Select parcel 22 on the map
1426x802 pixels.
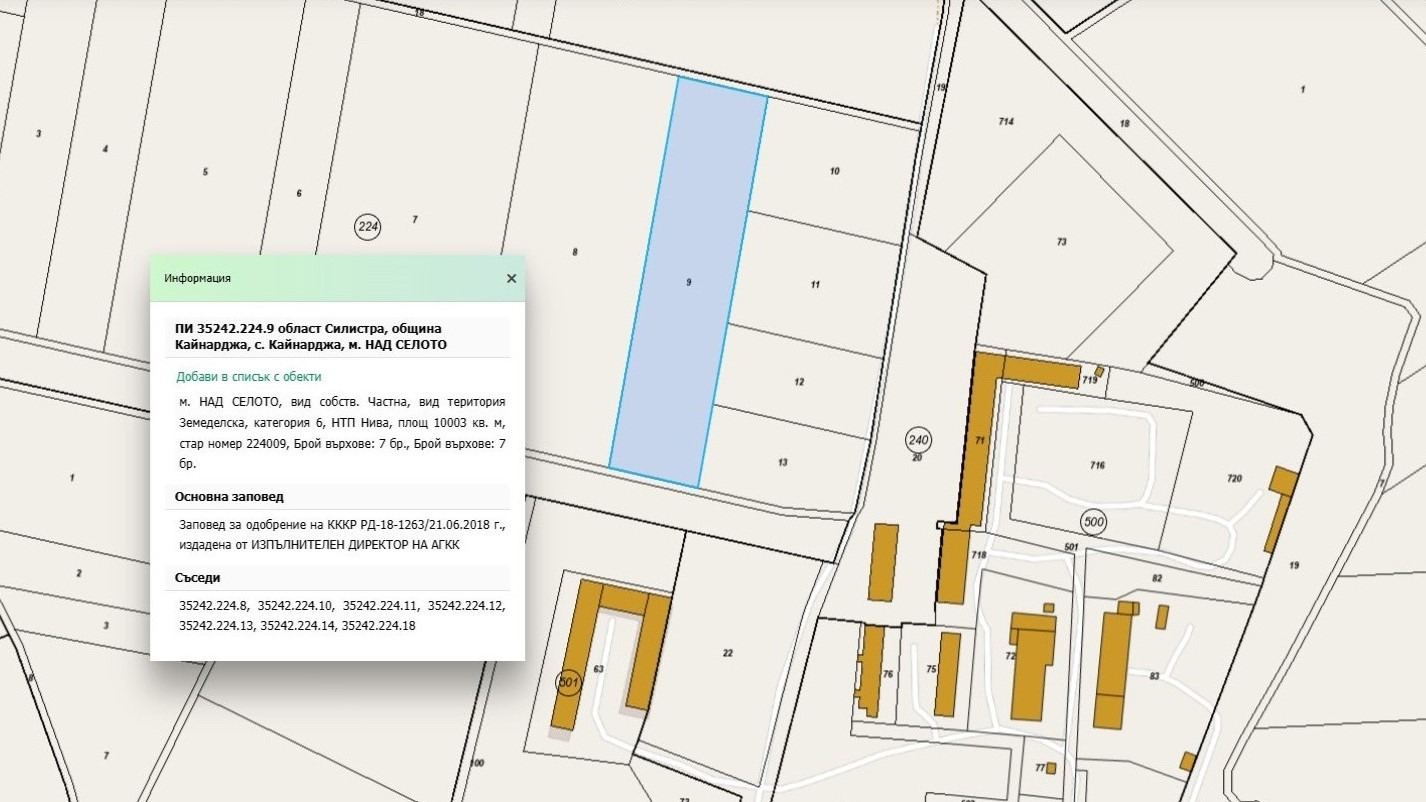click(728, 653)
